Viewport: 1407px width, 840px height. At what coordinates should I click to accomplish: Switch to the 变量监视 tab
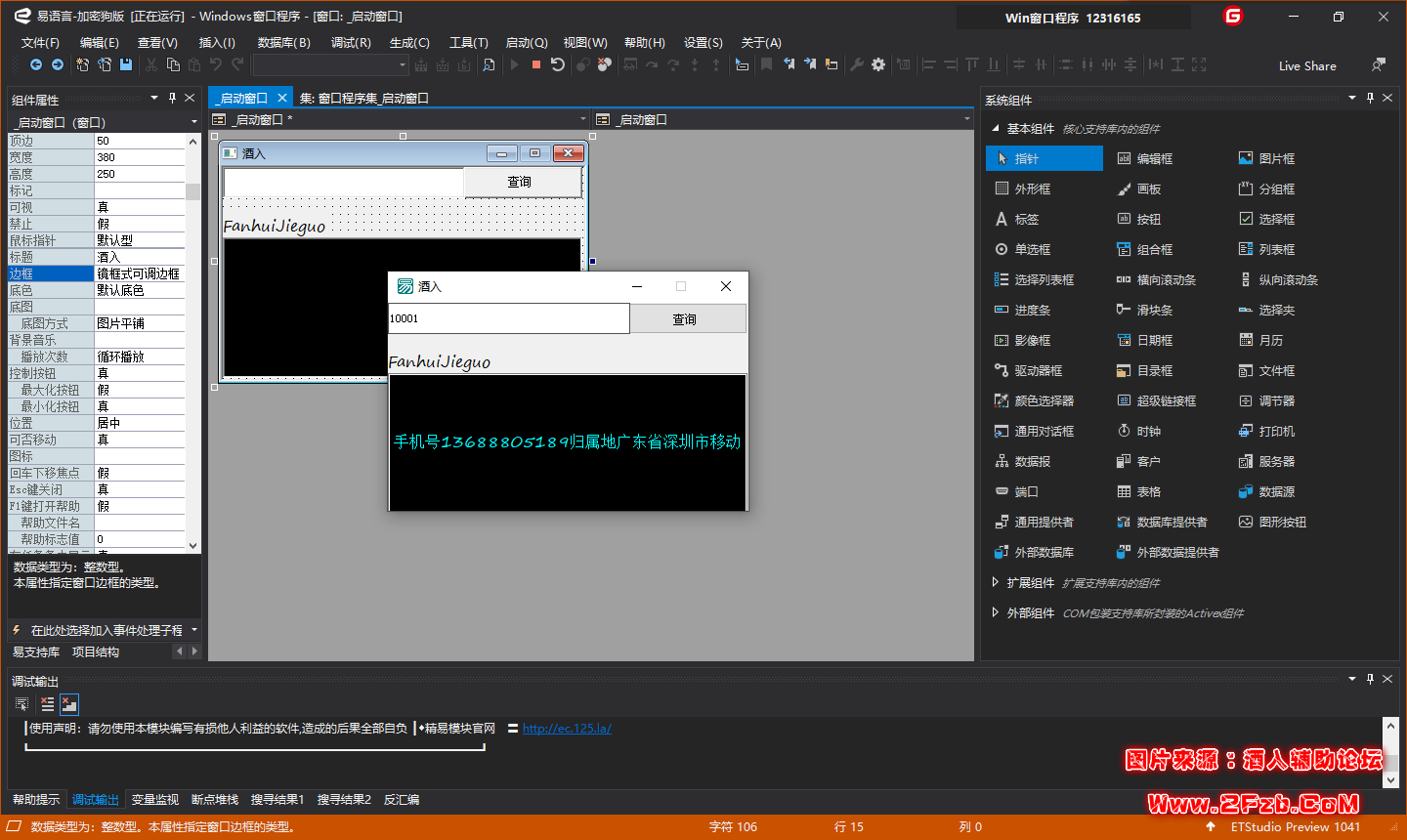155,799
